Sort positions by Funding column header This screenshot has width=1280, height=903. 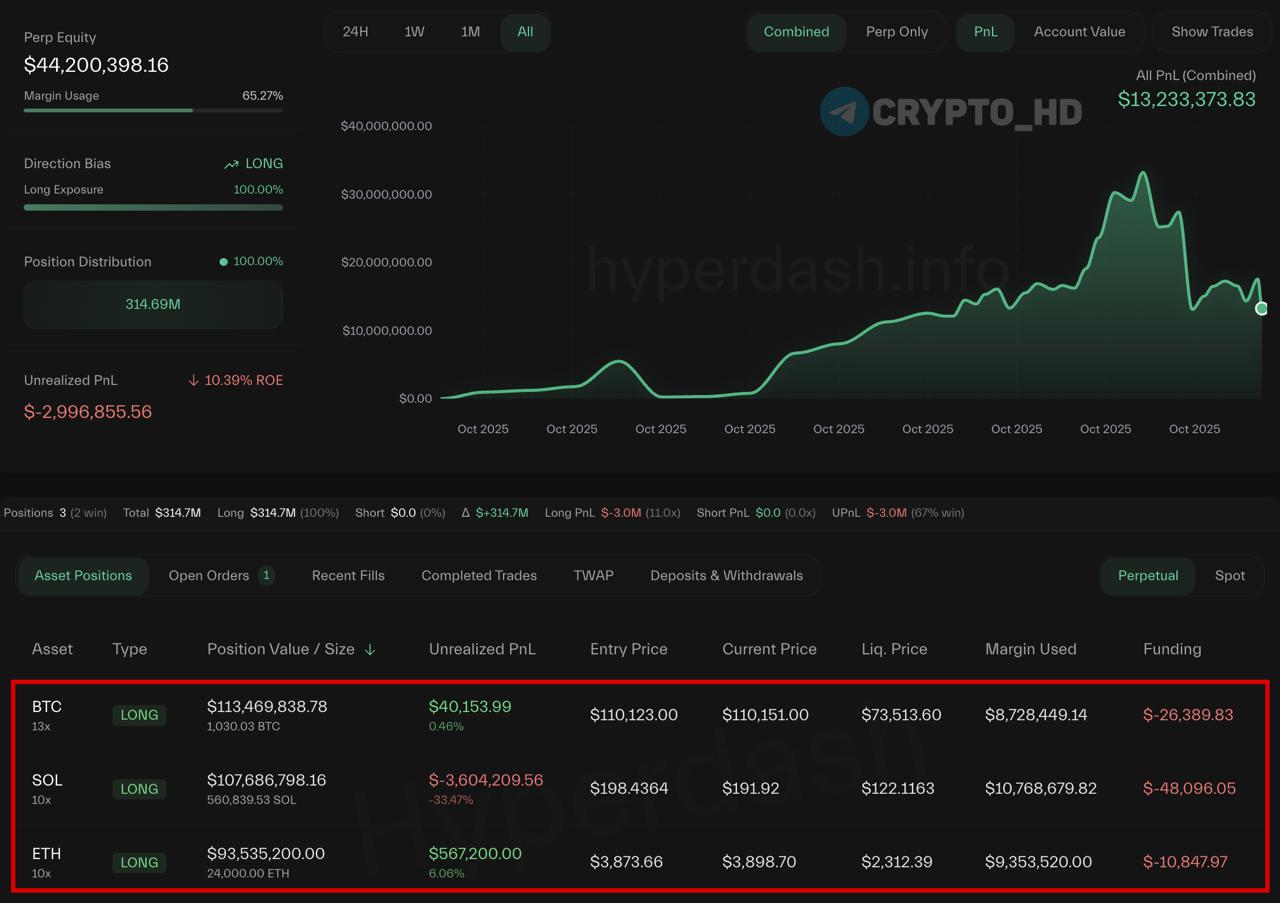click(x=1171, y=649)
